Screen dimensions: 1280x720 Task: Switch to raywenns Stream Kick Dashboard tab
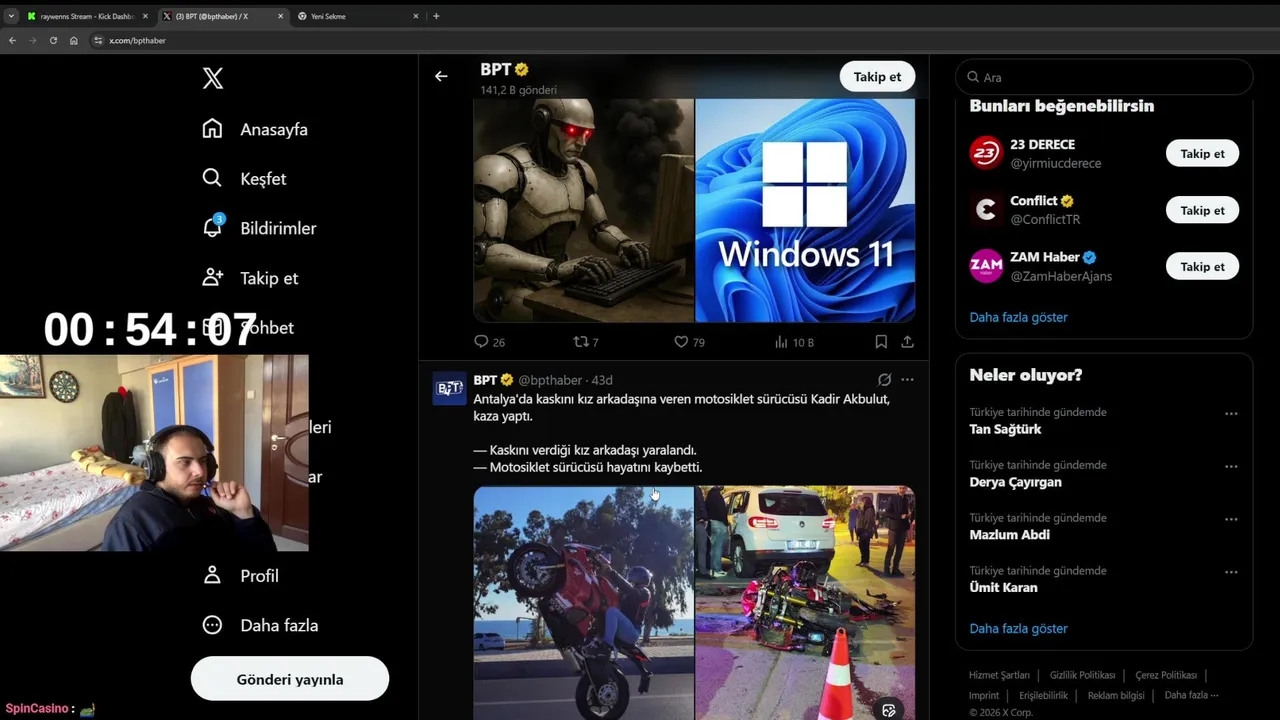pos(88,16)
